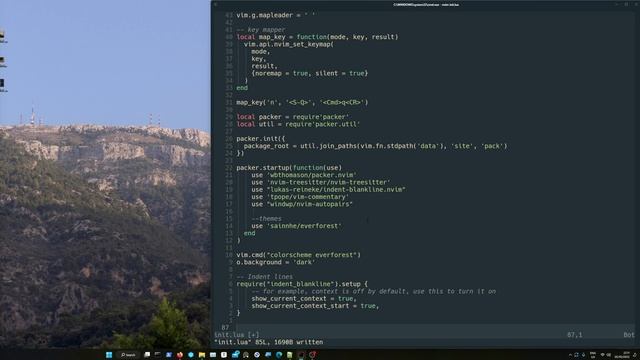Click "local util = require'packer.util'" line
Viewport: 640px width, 360px height.
point(298,124)
